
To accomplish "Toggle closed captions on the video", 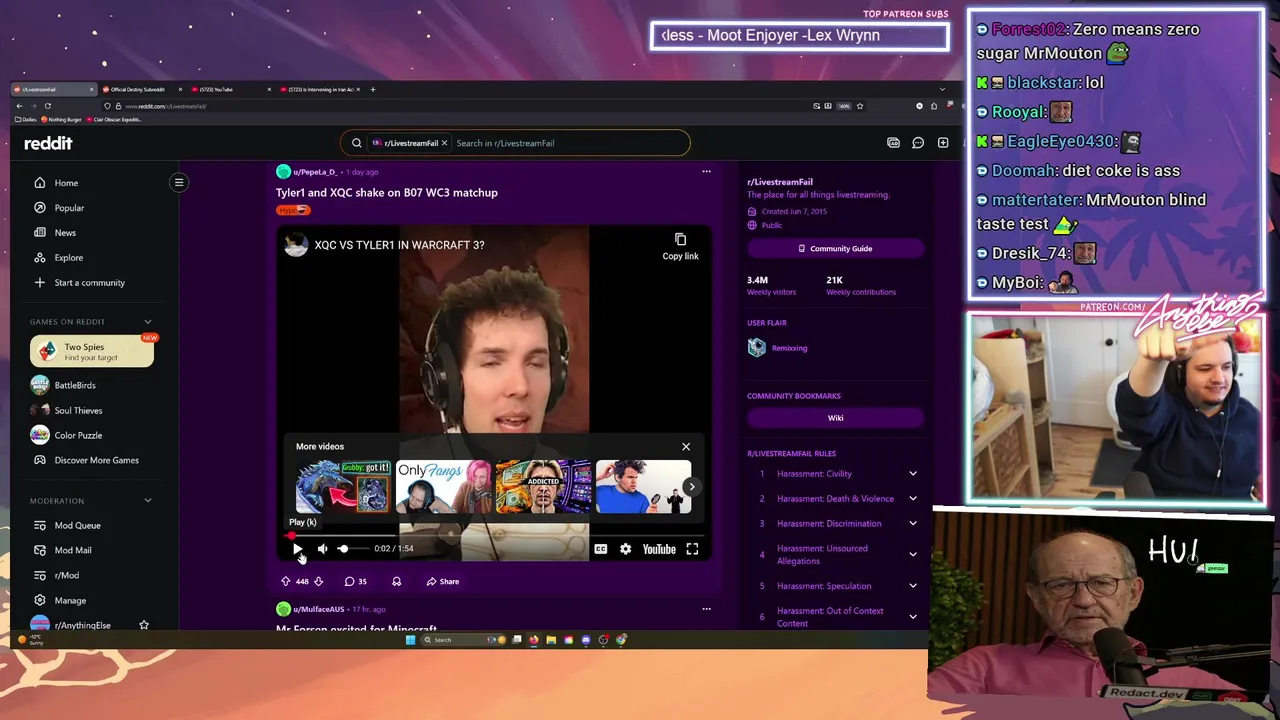I will 600,549.
